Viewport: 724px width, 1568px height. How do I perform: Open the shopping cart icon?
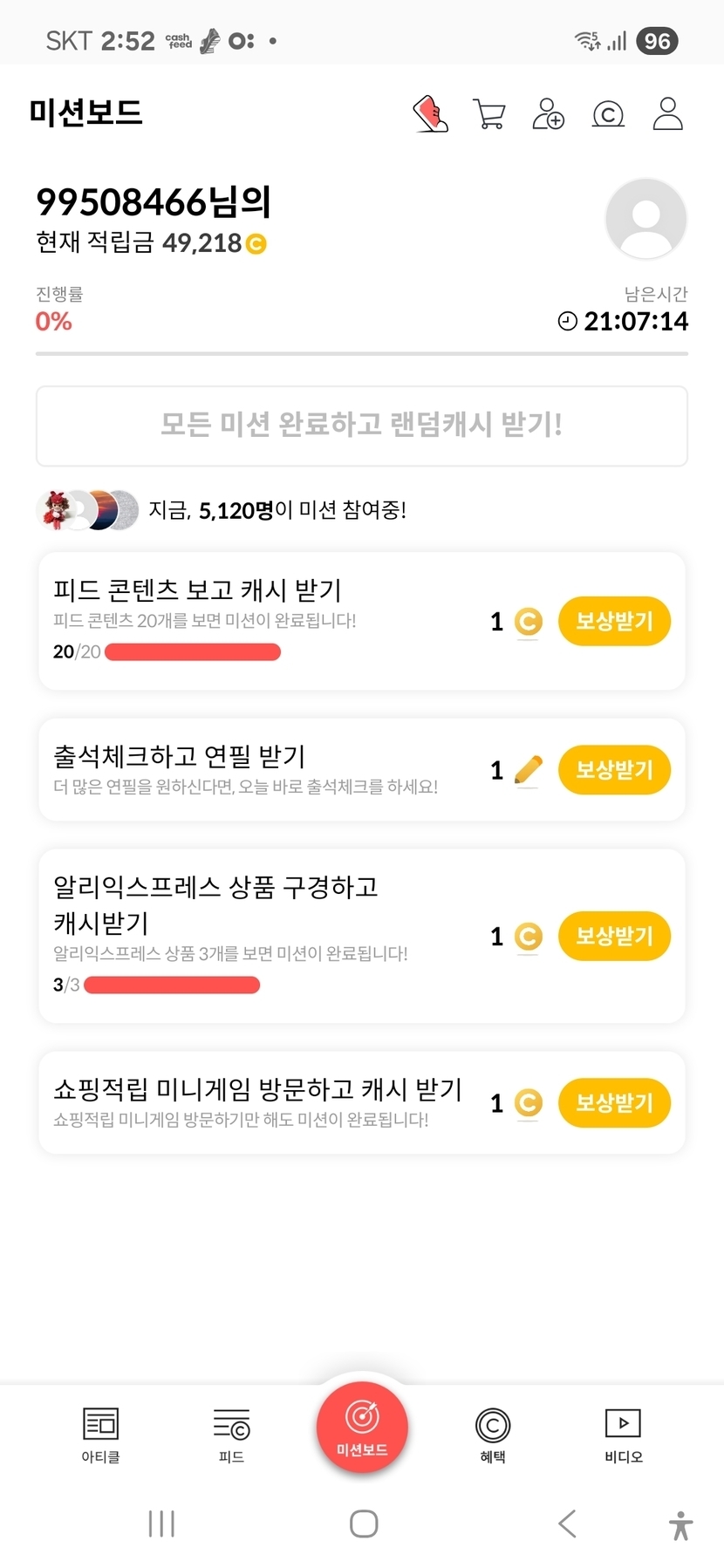pyautogui.click(x=488, y=114)
